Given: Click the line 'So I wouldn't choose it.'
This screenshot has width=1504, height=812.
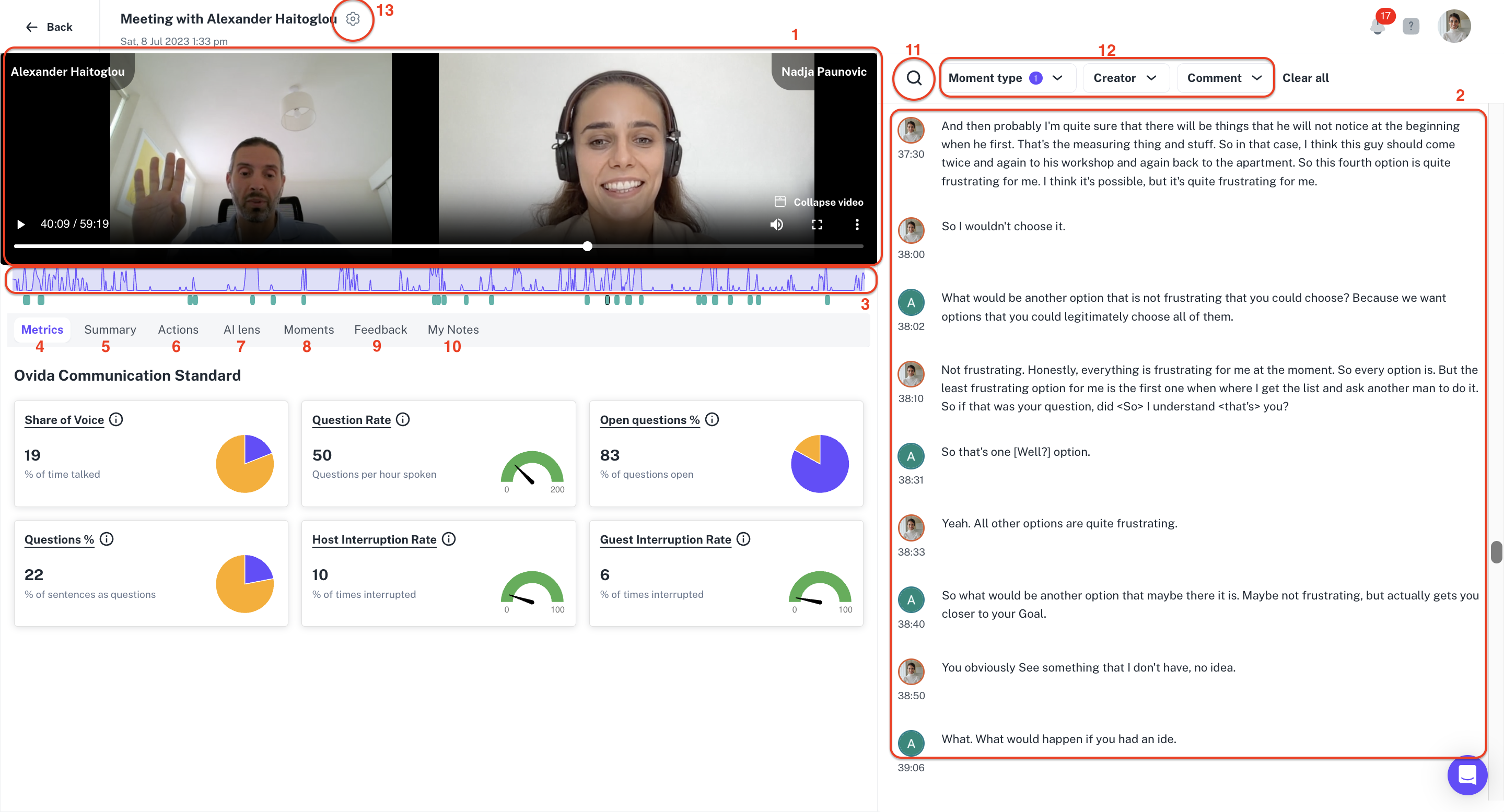Looking at the screenshot, I should point(1003,227).
